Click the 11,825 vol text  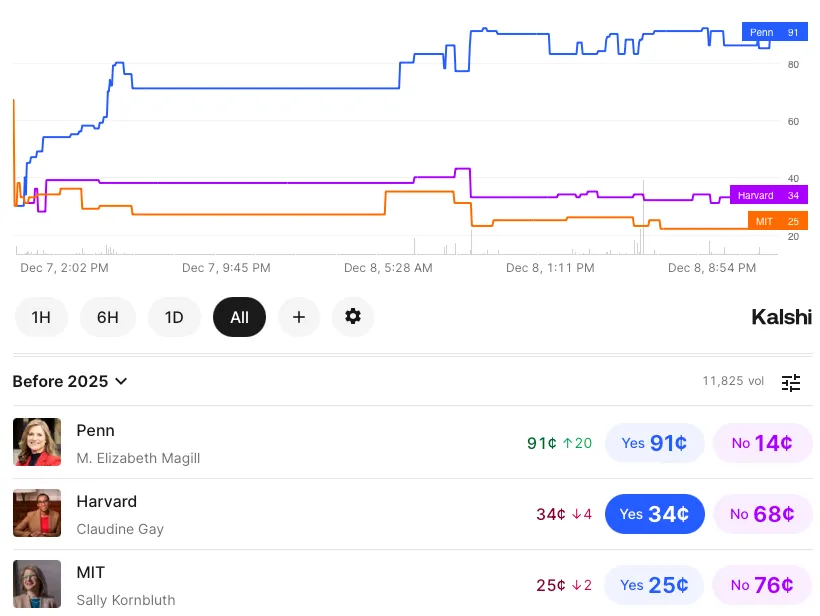pyautogui.click(x=733, y=381)
